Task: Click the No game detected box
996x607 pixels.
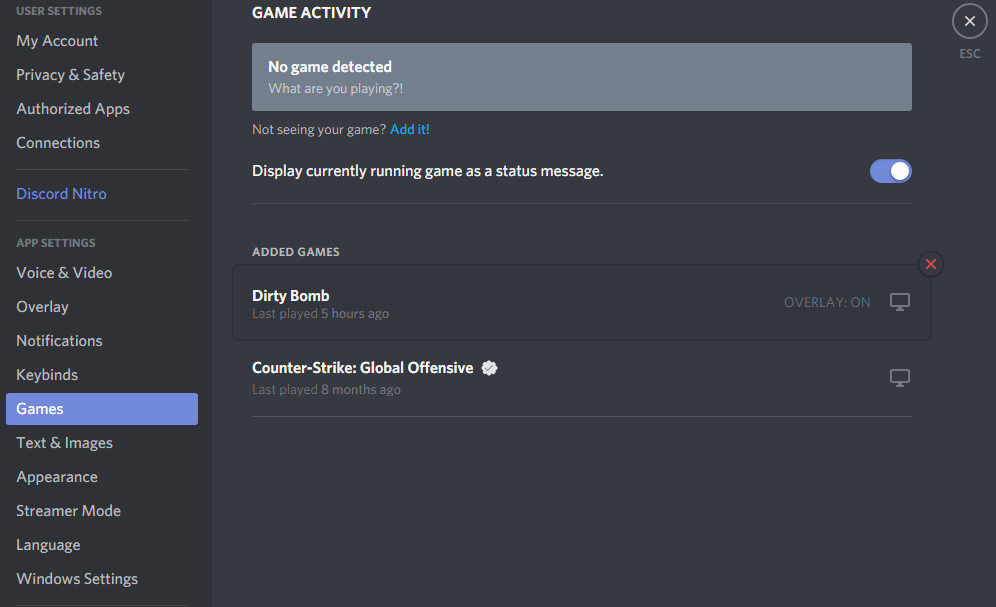Action: (x=582, y=77)
